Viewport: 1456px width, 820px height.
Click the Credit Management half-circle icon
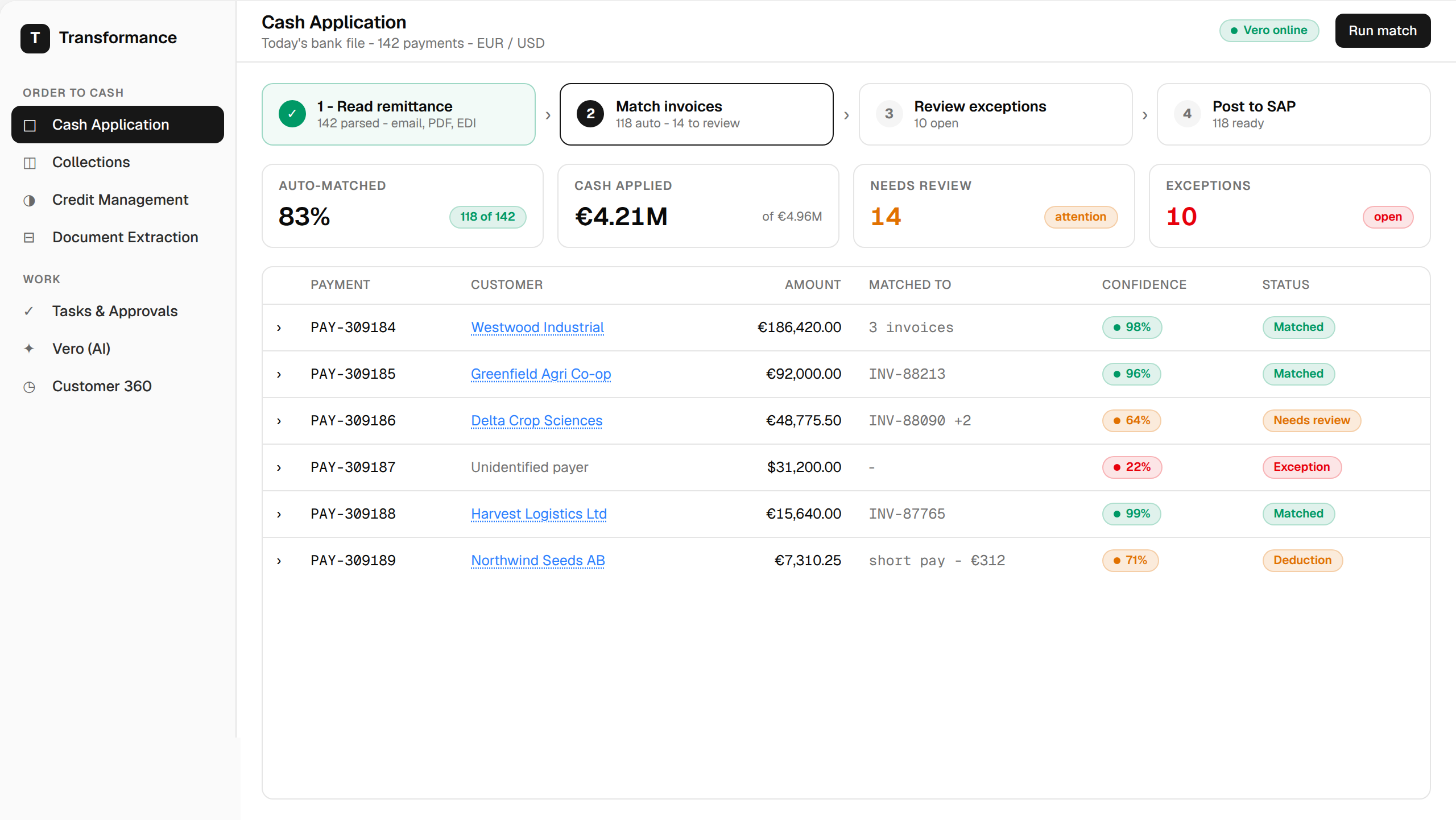click(x=30, y=200)
